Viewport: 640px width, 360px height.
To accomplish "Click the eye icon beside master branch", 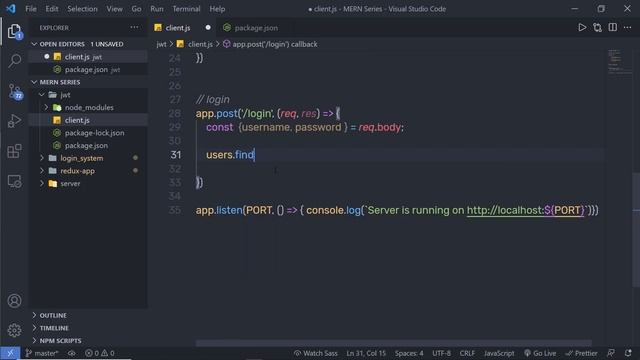I will (x=72, y=353).
